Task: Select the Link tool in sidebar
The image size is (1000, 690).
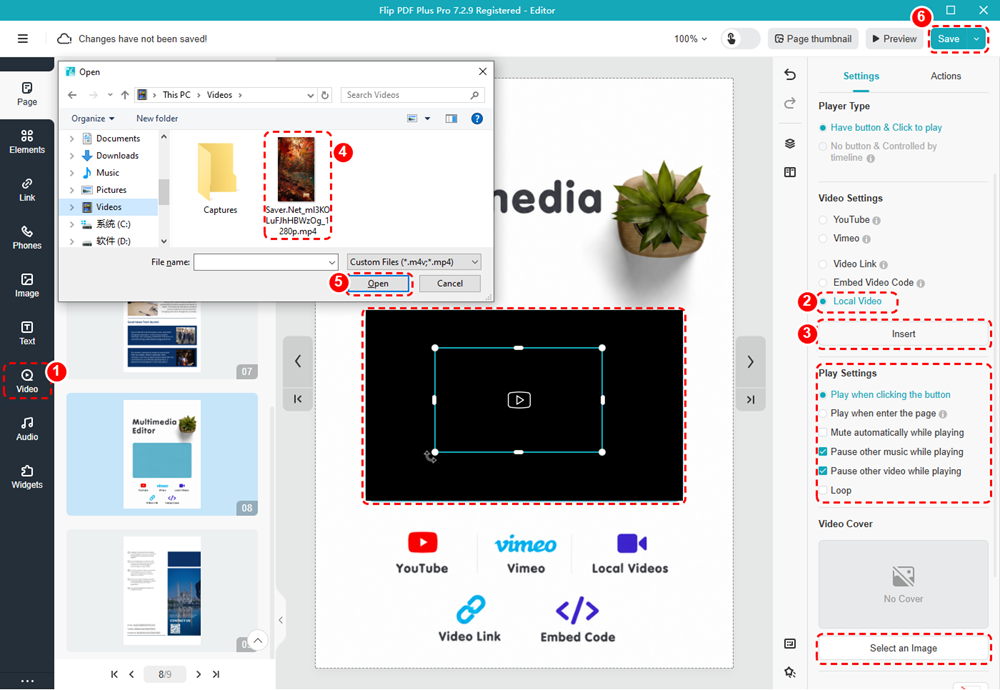Action: click(x=27, y=189)
